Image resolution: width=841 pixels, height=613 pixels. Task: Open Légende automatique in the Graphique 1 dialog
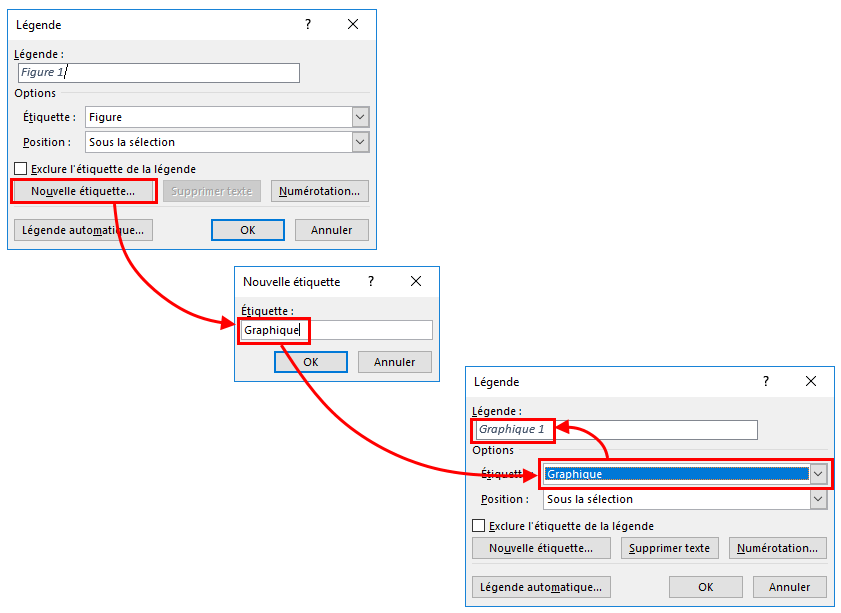coord(541,587)
